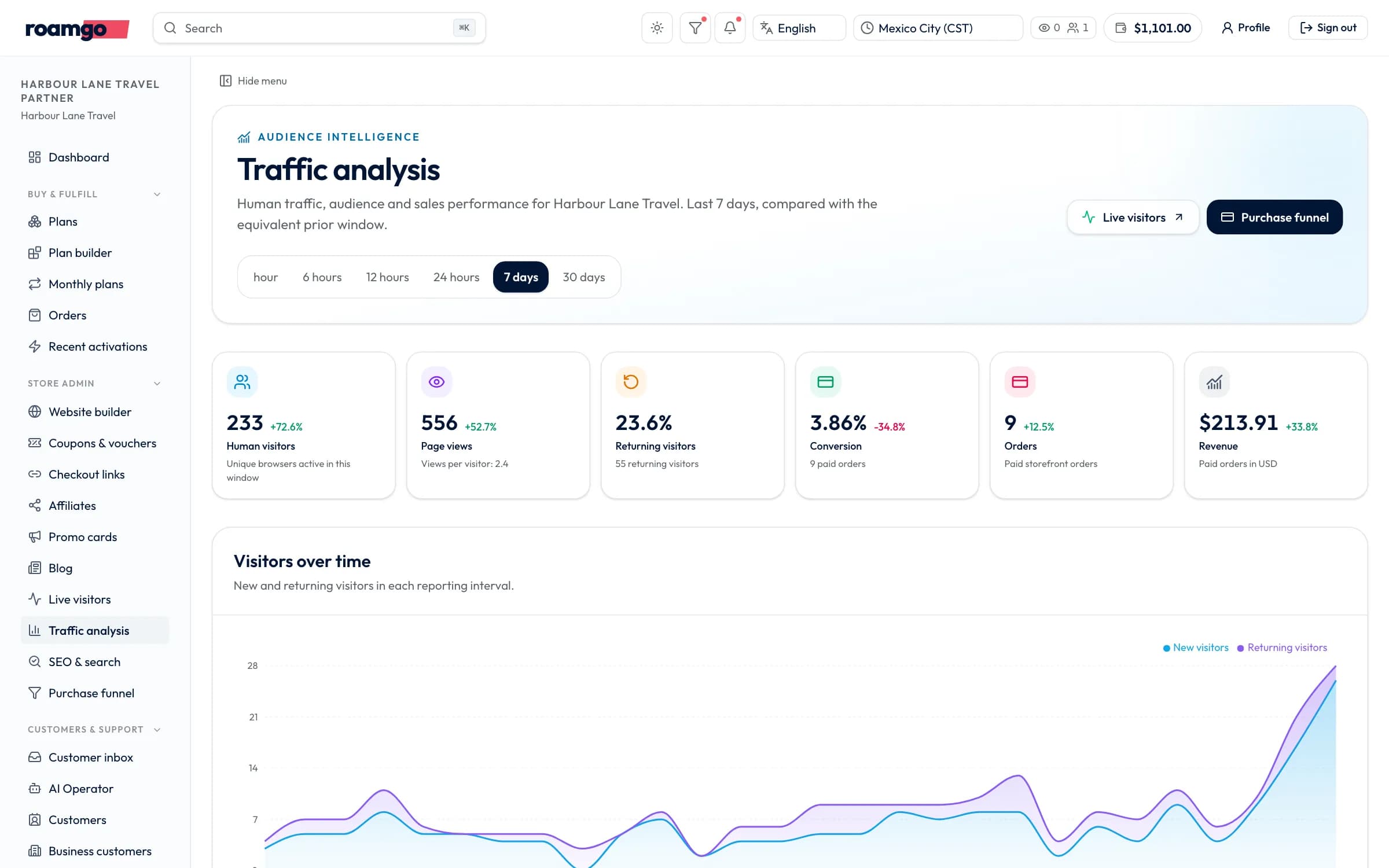Collapse the Buy & Fulfill section
The width and height of the screenshot is (1389, 868).
[94, 194]
